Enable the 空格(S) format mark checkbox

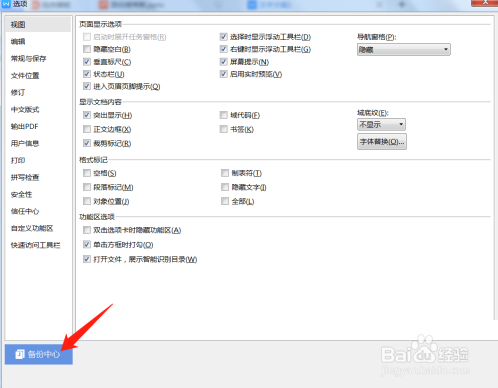[87, 173]
